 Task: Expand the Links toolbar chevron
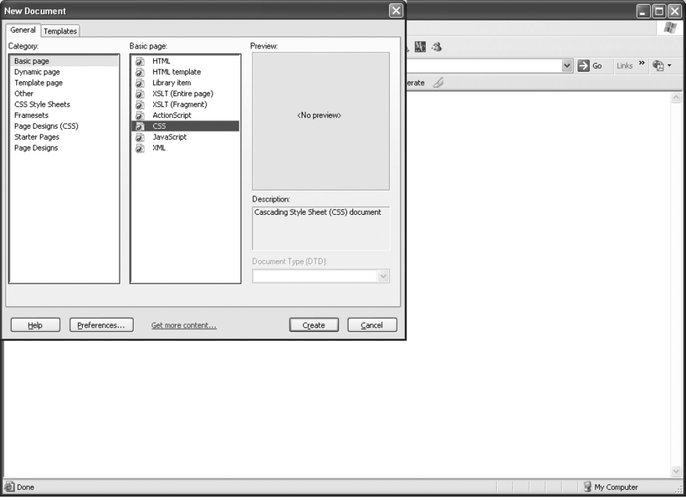642,63
